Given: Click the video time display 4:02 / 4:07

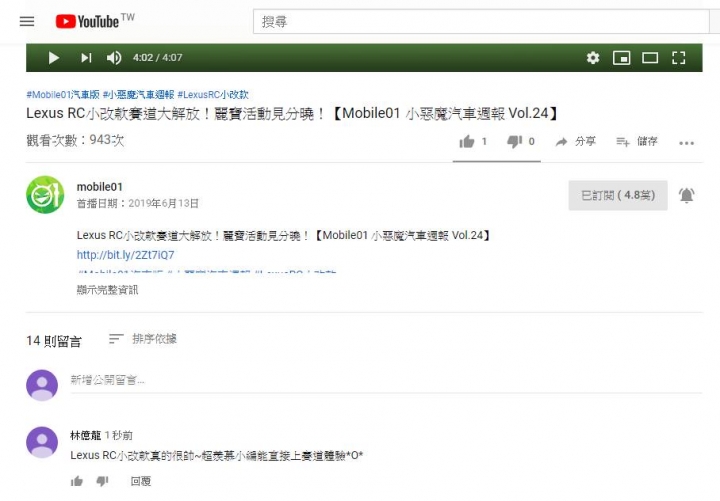Looking at the screenshot, I should [158, 58].
